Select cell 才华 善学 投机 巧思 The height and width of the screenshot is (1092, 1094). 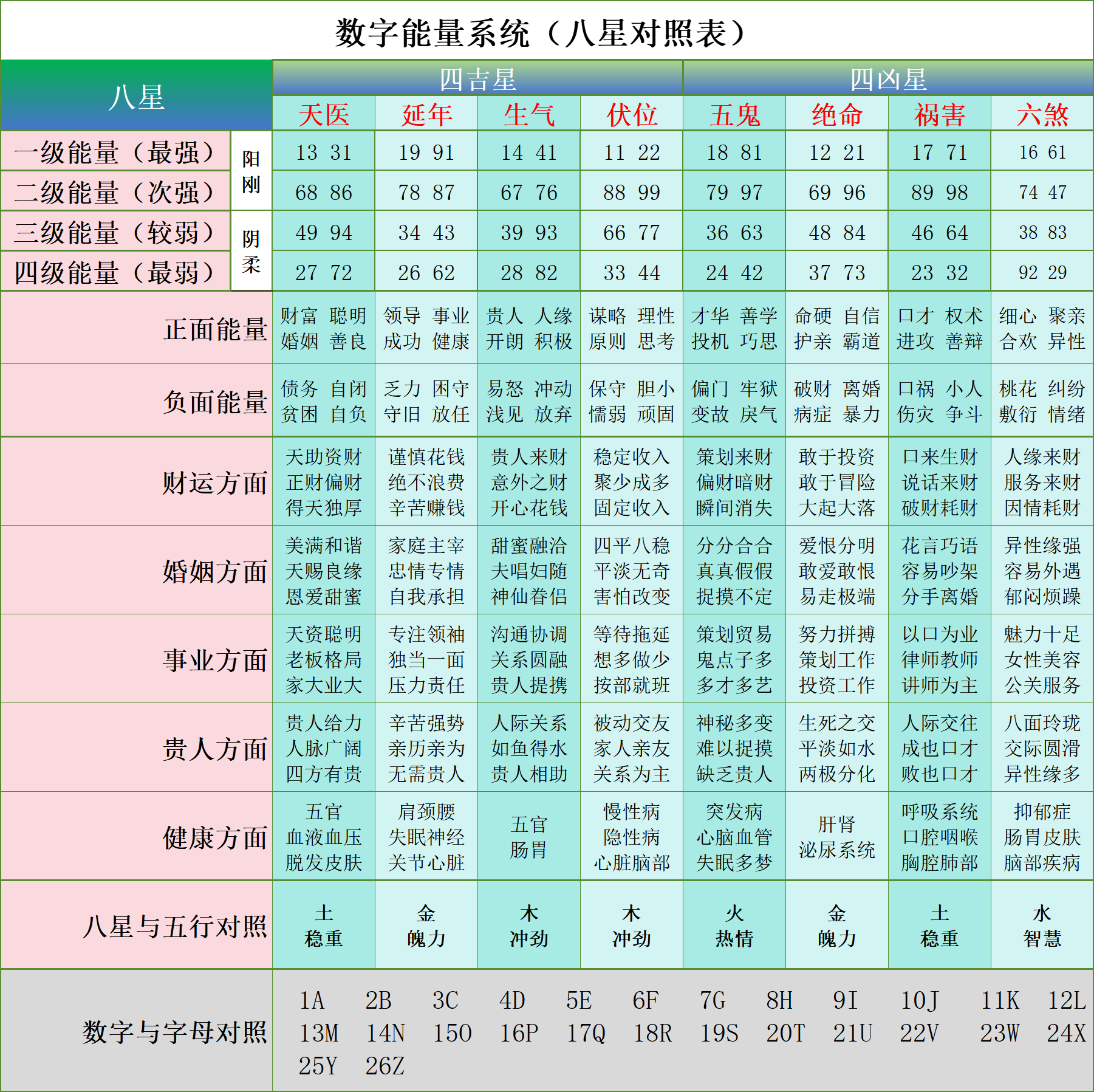point(734,328)
